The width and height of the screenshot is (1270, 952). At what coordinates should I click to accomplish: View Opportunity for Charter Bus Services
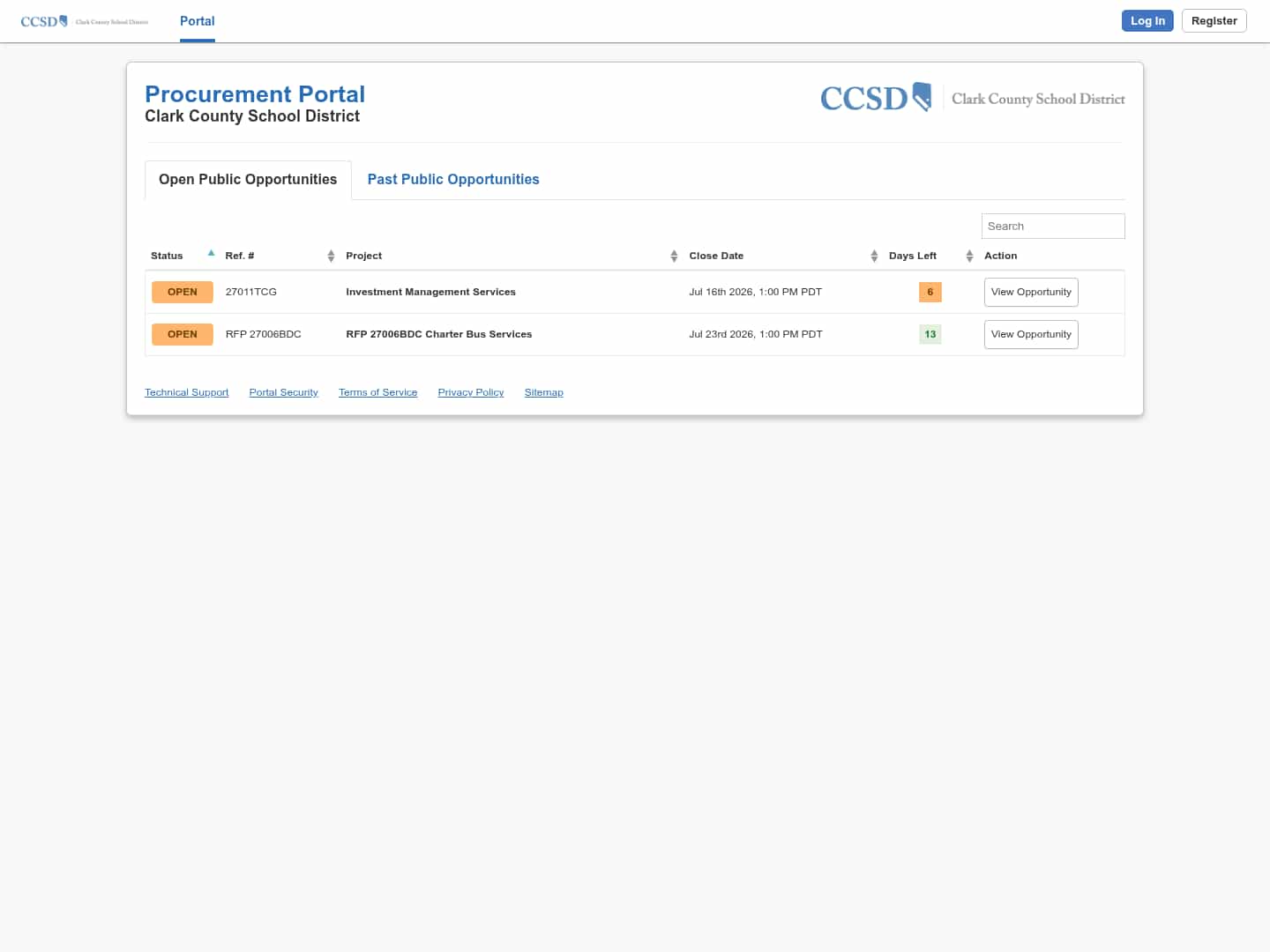1031,334
